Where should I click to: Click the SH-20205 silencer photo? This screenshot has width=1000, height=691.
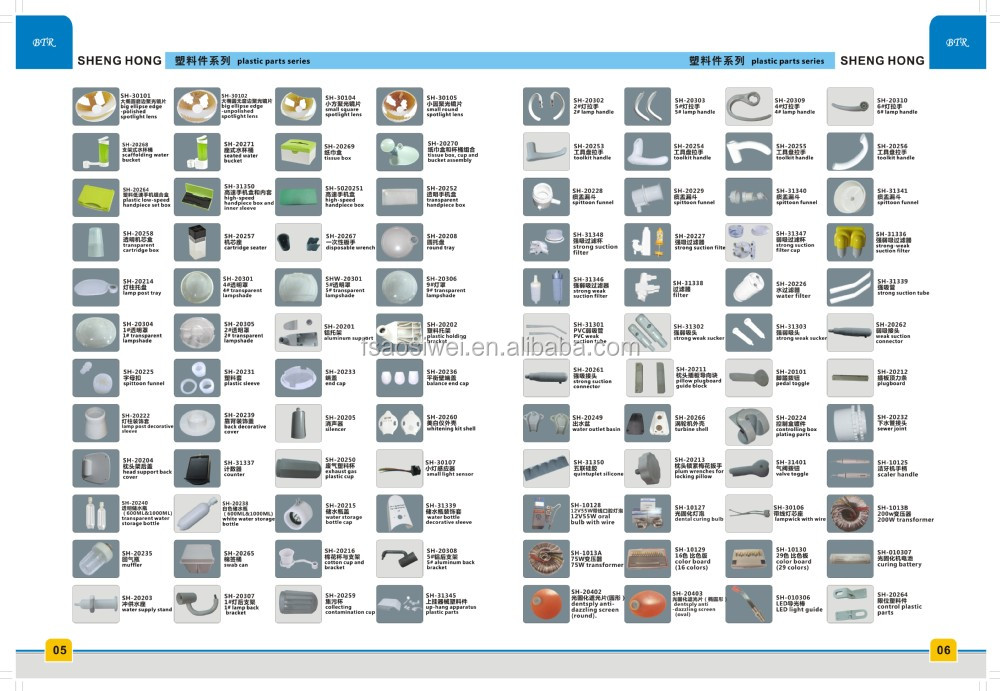pyautogui.click(x=298, y=423)
